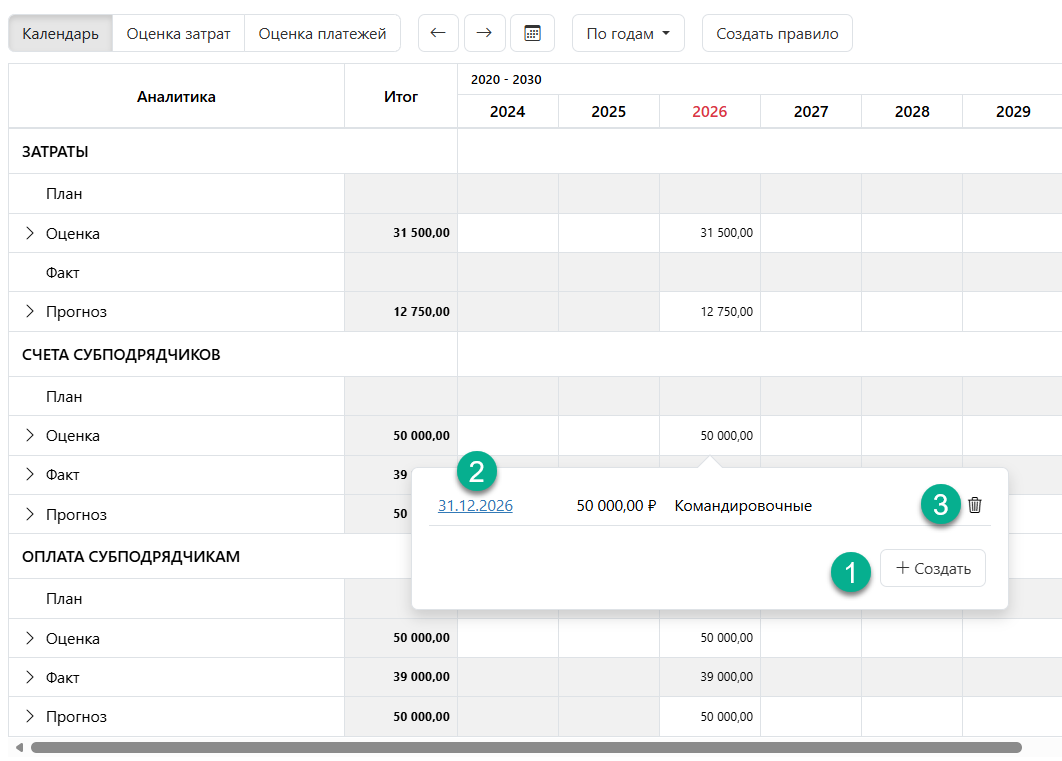Click the left arrow navigation button

click(437, 33)
